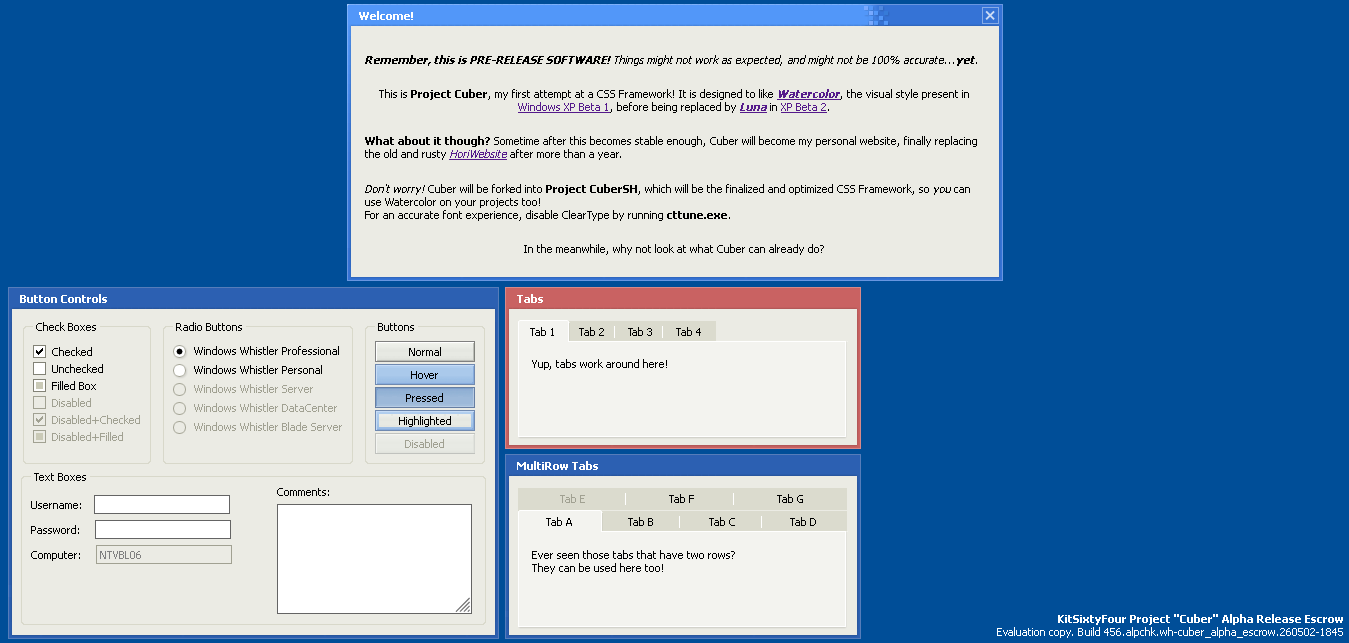Click the 'Username:' label
The width and height of the screenshot is (1349, 643).
(x=56, y=505)
